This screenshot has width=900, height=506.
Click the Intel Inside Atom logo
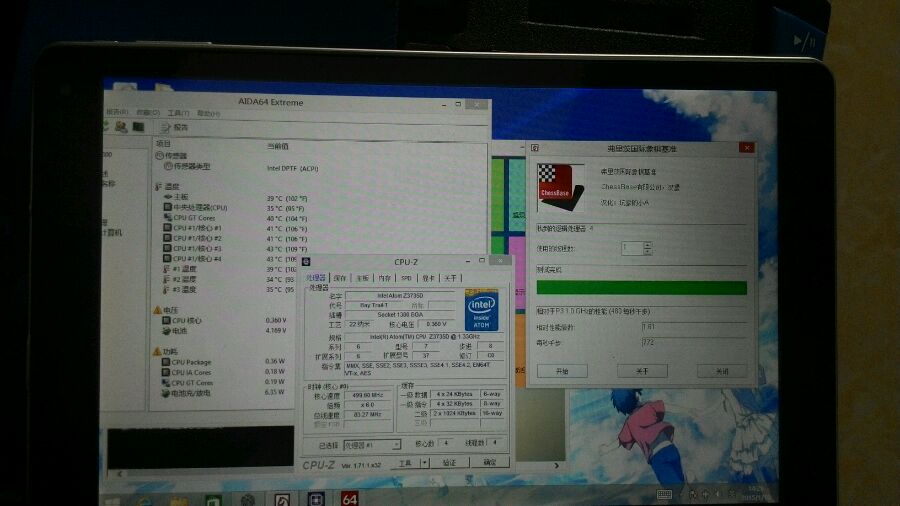click(x=481, y=310)
